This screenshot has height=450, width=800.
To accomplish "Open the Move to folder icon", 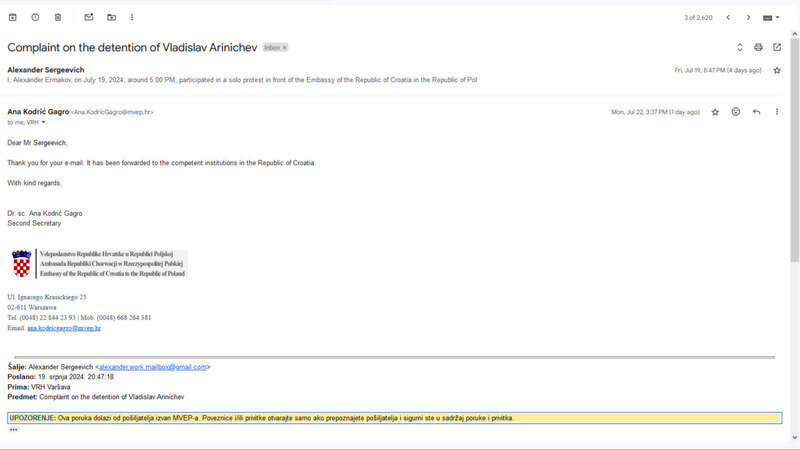I will pyautogui.click(x=111, y=17).
